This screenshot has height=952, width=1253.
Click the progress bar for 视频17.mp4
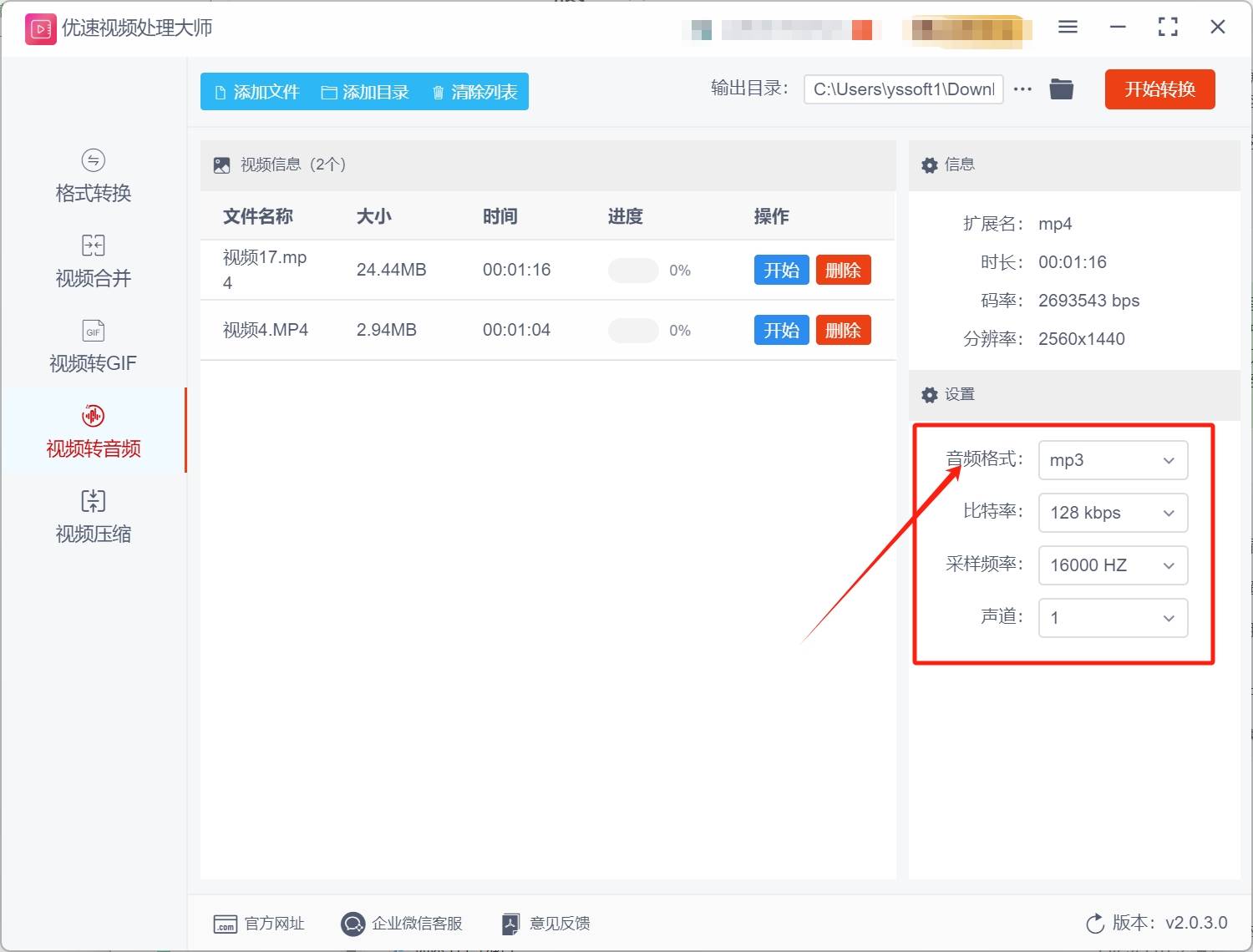click(x=632, y=270)
